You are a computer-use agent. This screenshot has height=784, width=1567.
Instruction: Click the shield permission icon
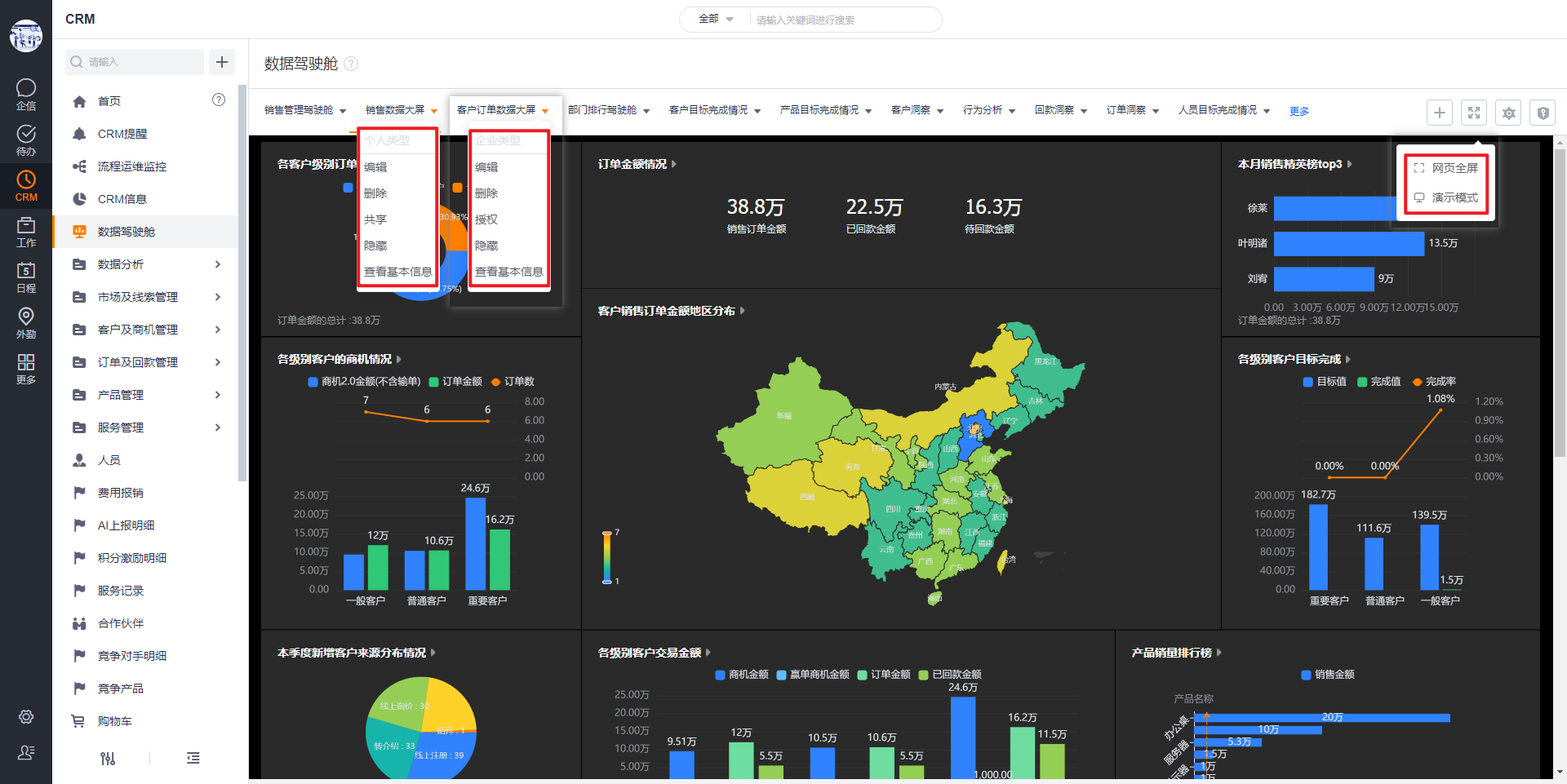point(1543,113)
